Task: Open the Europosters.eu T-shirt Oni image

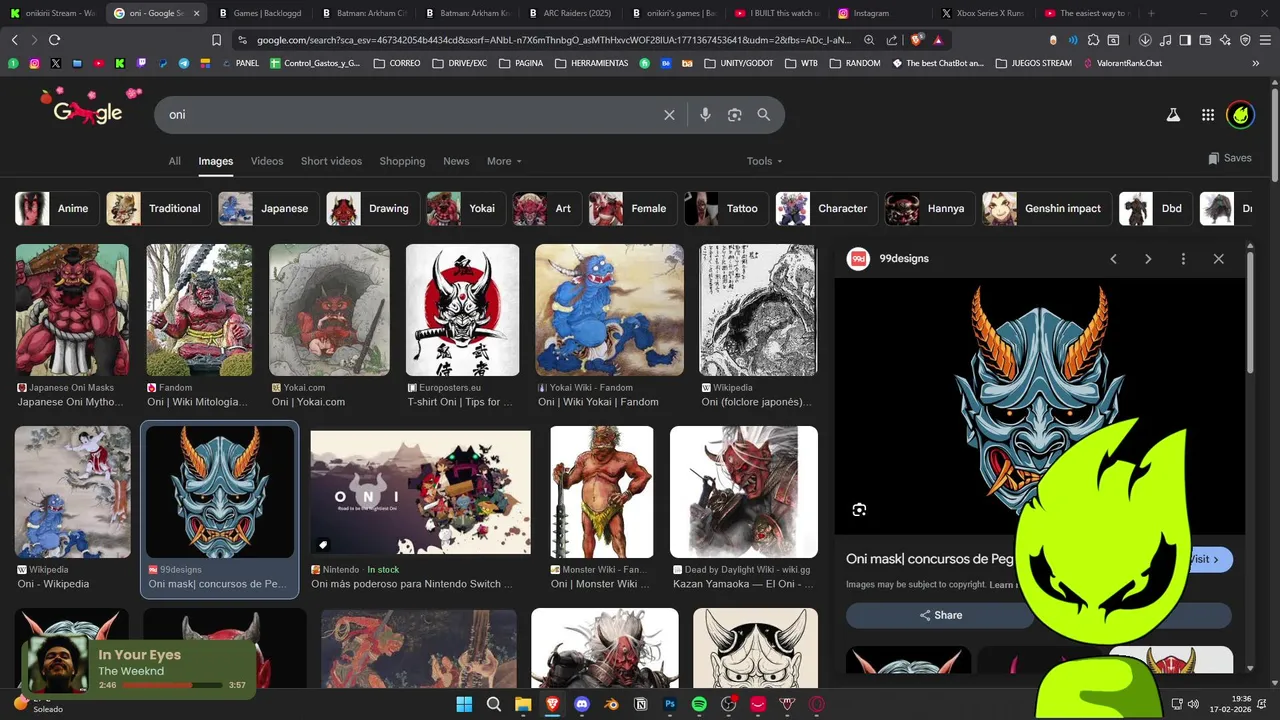Action: click(462, 310)
